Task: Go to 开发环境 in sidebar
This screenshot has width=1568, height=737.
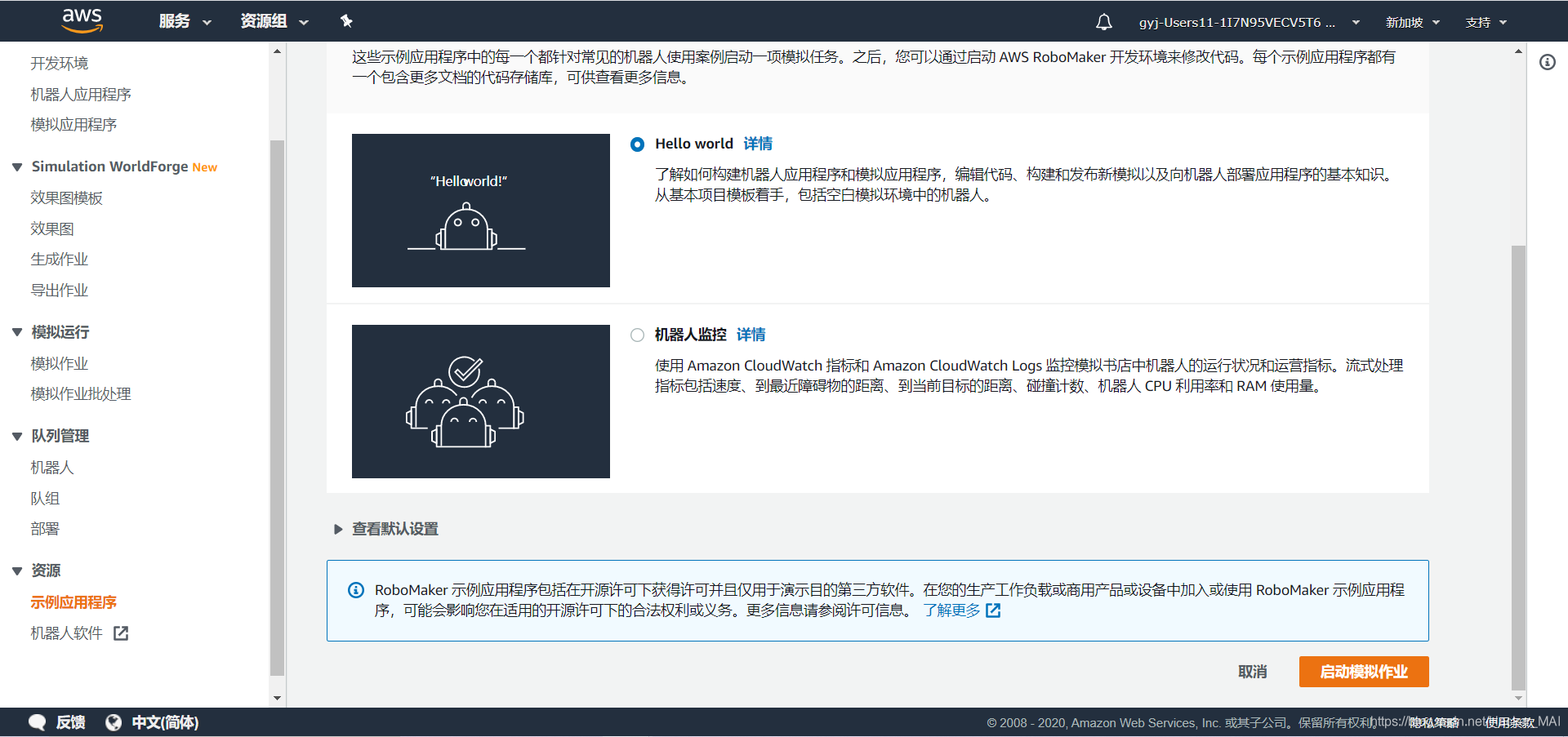Action: coord(60,64)
